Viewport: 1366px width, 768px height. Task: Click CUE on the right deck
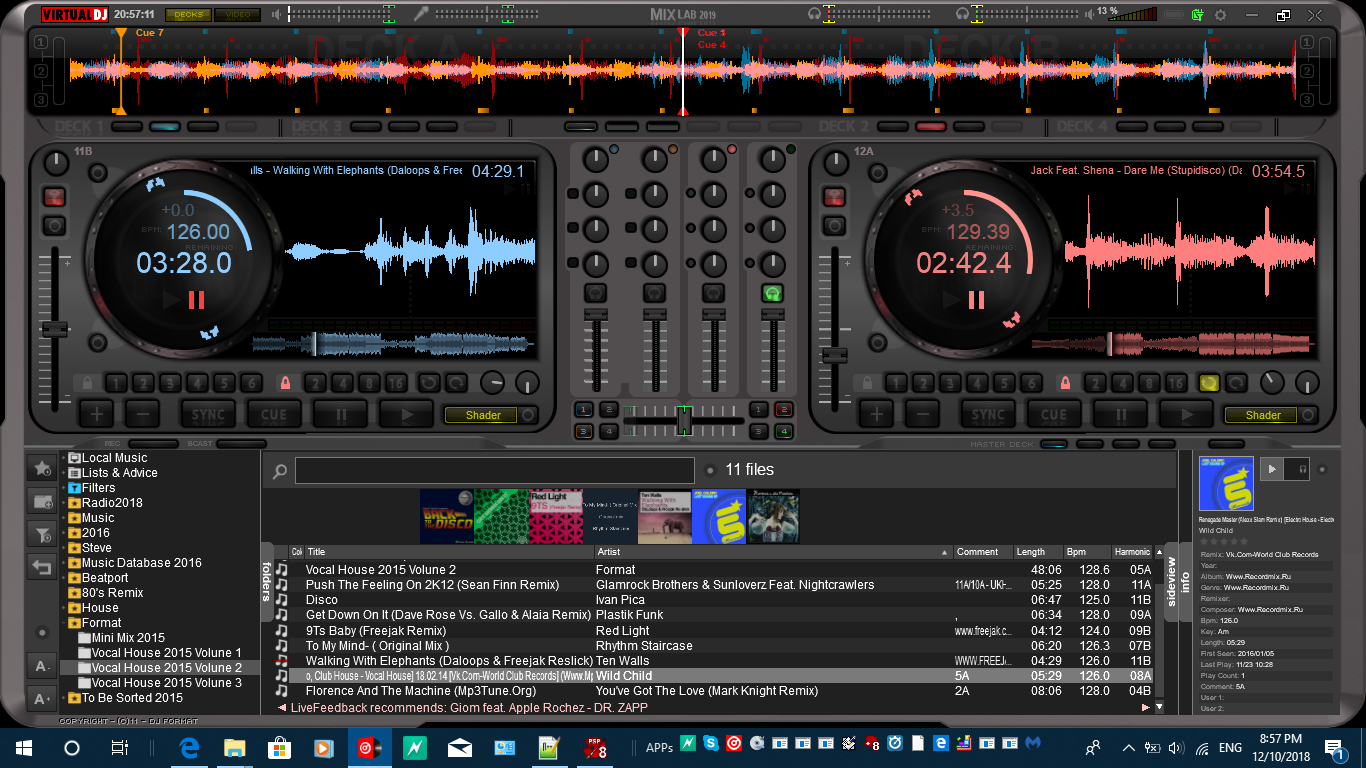pyautogui.click(x=1054, y=414)
